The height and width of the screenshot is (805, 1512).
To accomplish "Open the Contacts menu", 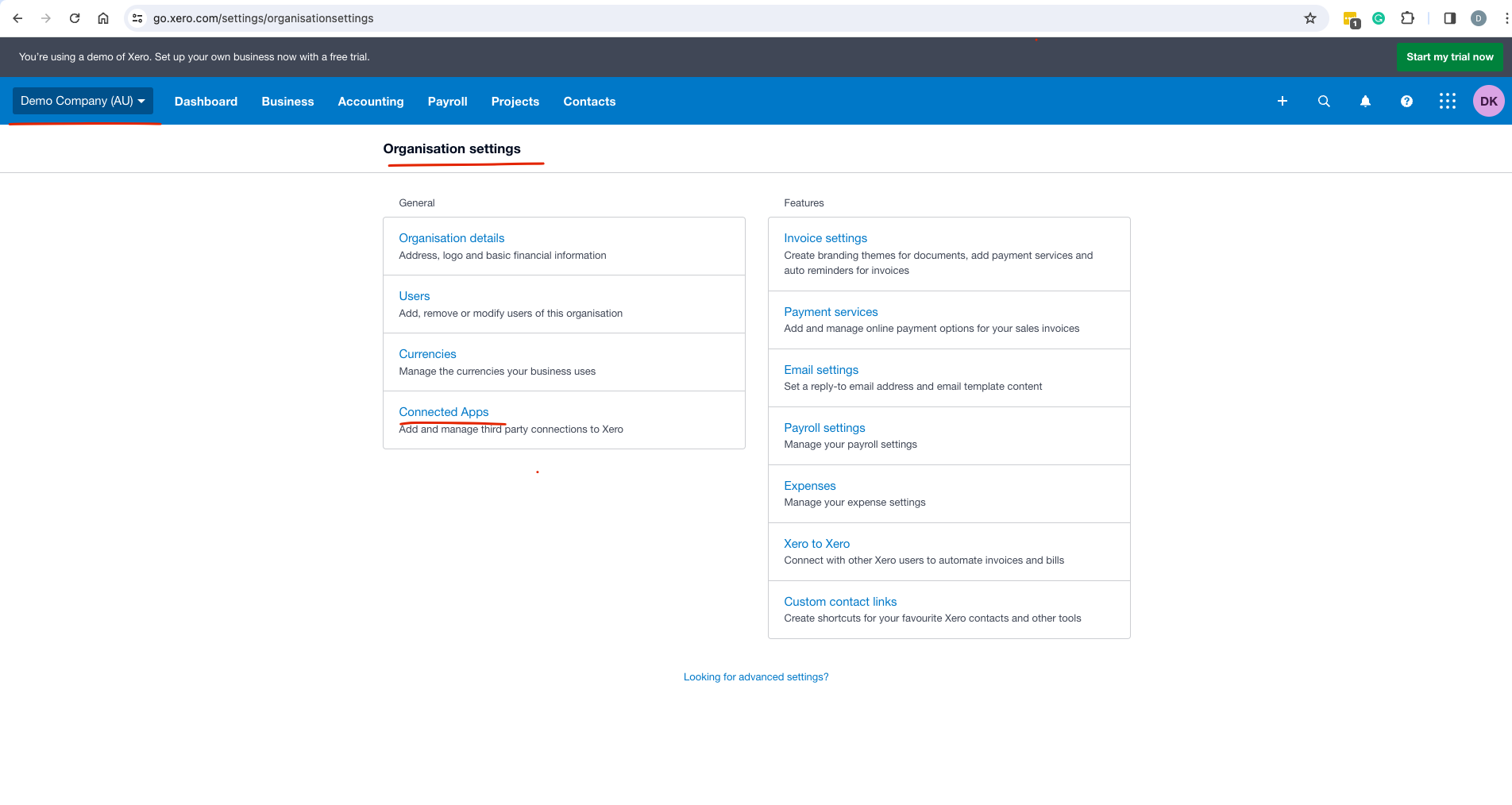I will click(x=589, y=102).
